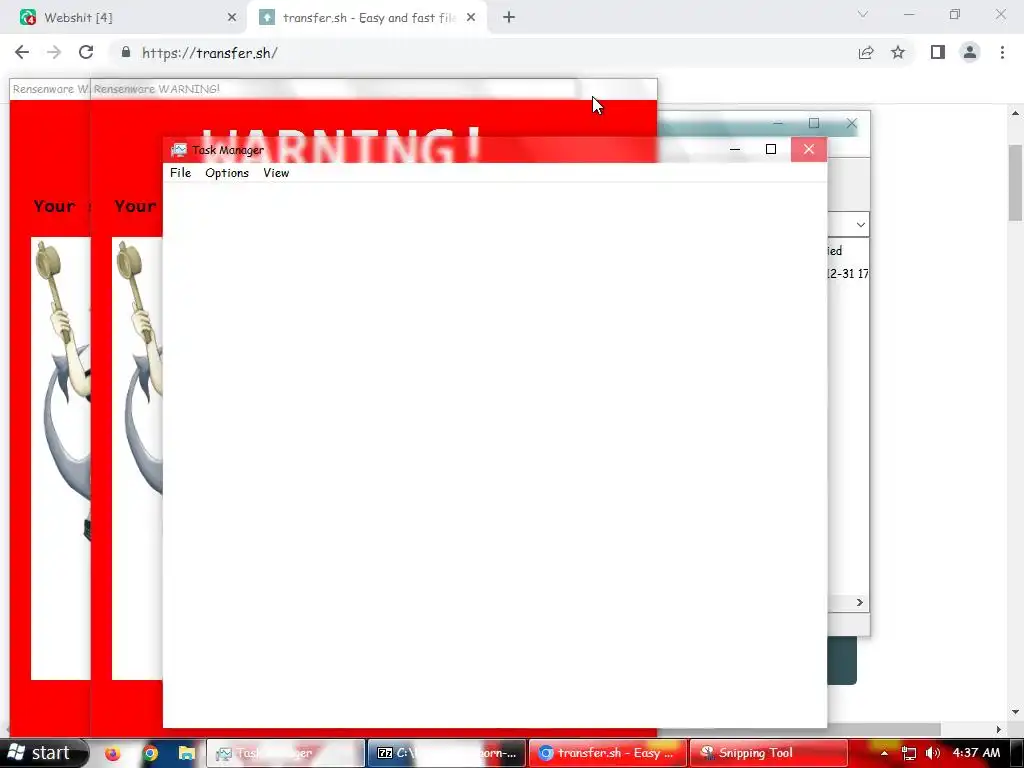The image size is (1024, 768).
Task: Click the Rensenware WARNING! window title
Action: point(157,89)
